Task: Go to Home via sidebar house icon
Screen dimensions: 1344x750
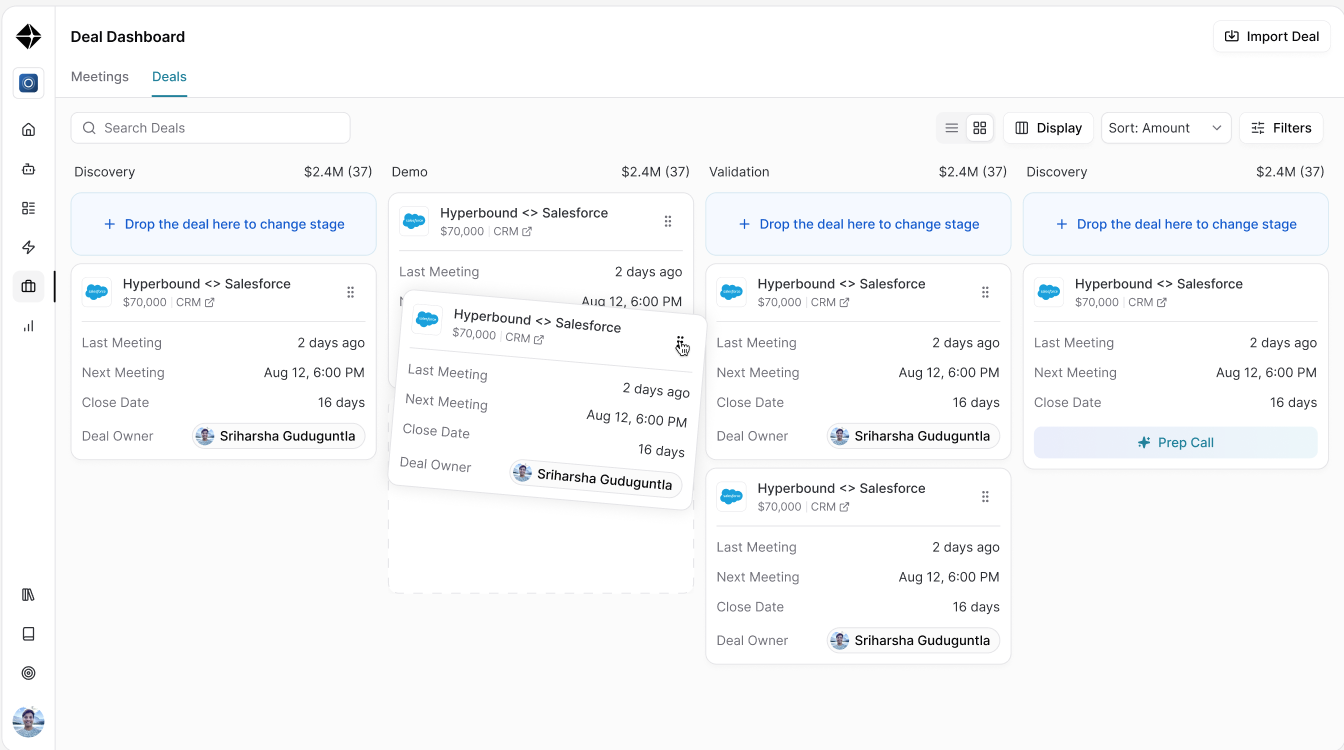Action: point(28,129)
